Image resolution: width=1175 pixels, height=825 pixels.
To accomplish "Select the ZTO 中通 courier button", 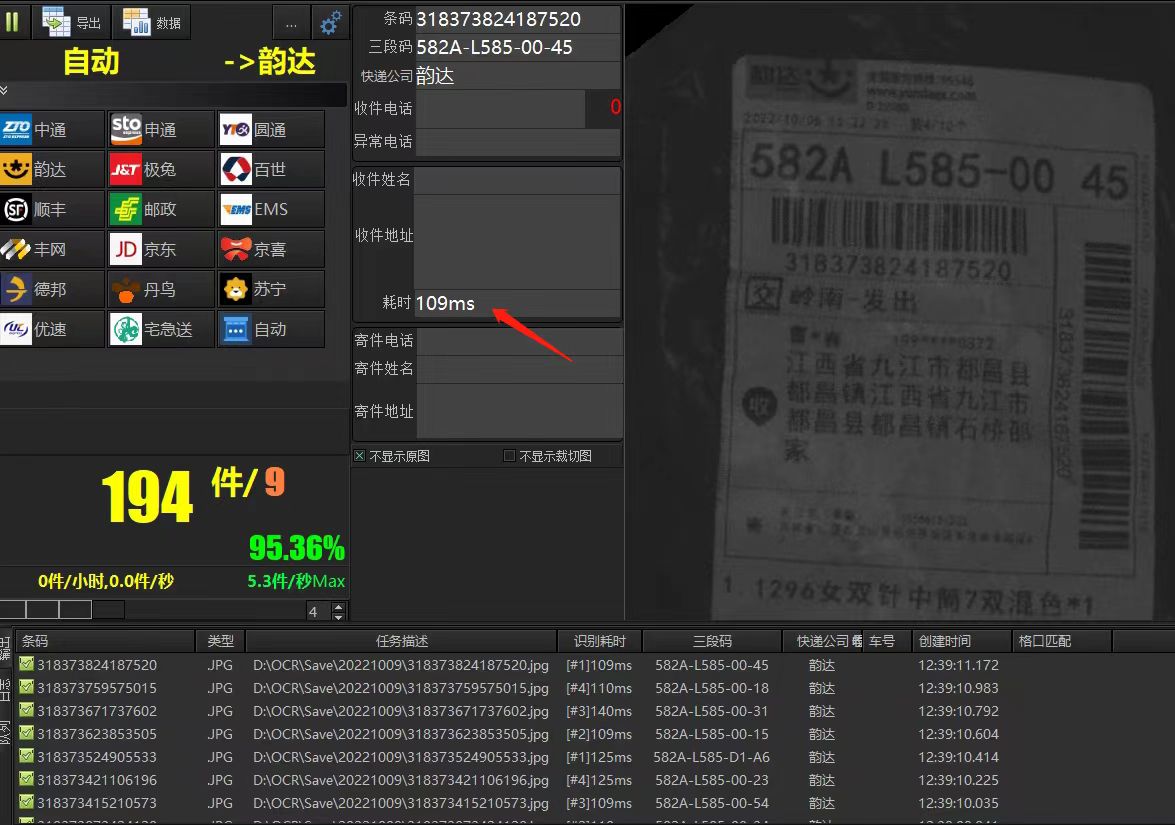I will 51,130.
